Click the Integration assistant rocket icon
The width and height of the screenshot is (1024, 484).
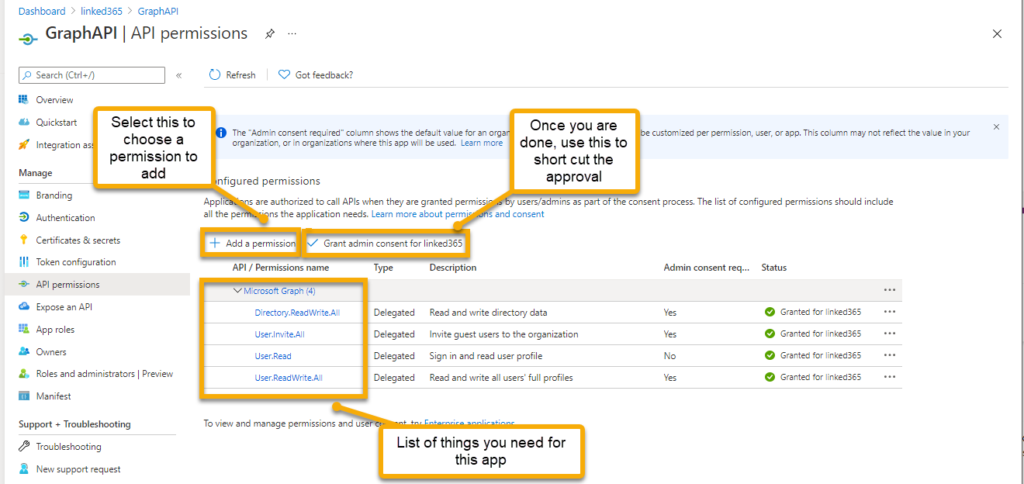pyautogui.click(x=24, y=144)
